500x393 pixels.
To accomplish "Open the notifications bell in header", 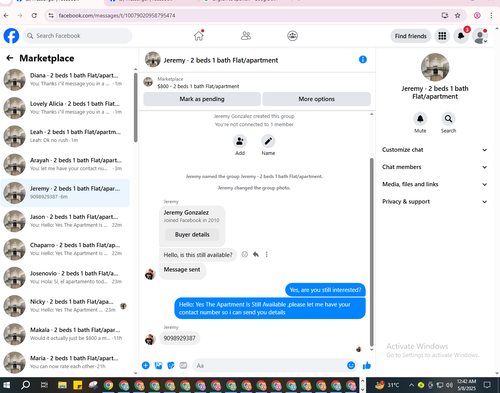I will point(461,36).
